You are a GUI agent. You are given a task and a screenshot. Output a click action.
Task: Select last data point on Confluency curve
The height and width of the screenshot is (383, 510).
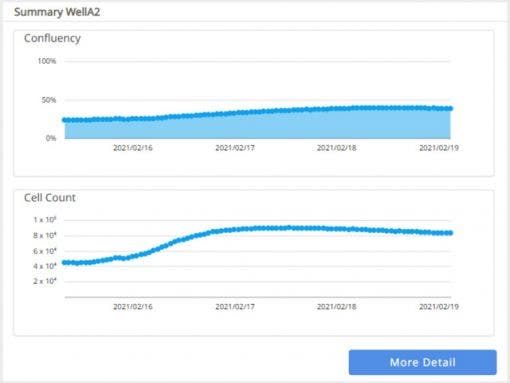pos(450,108)
